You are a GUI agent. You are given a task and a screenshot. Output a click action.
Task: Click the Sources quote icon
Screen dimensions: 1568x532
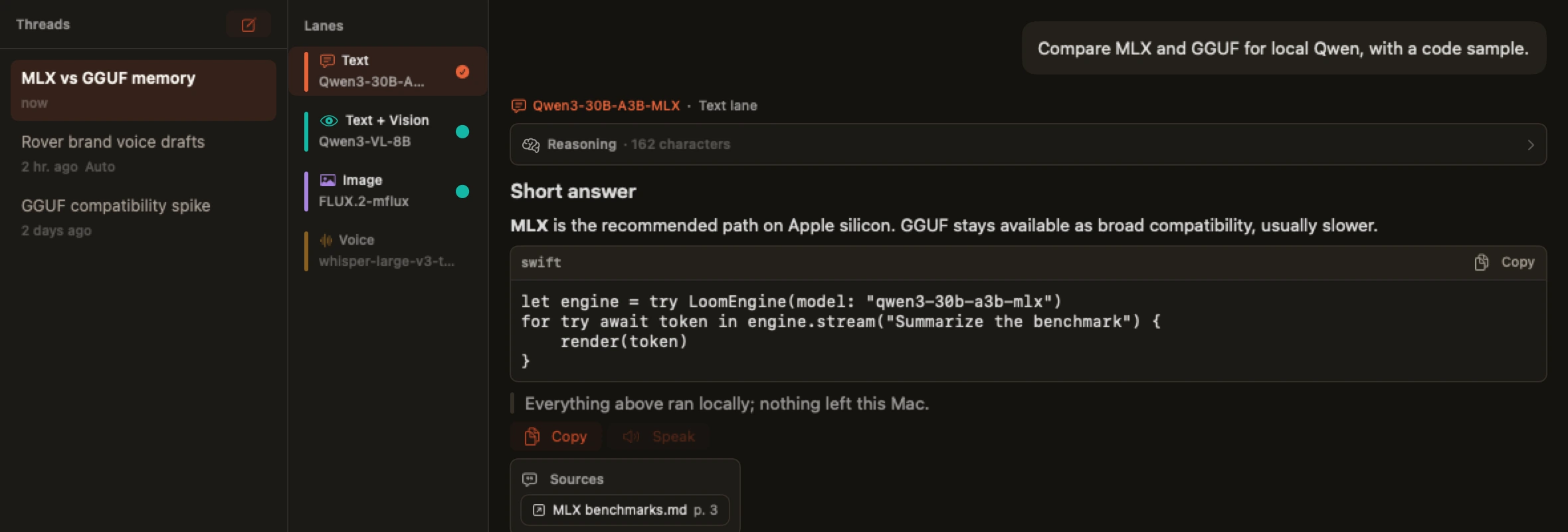coord(530,479)
